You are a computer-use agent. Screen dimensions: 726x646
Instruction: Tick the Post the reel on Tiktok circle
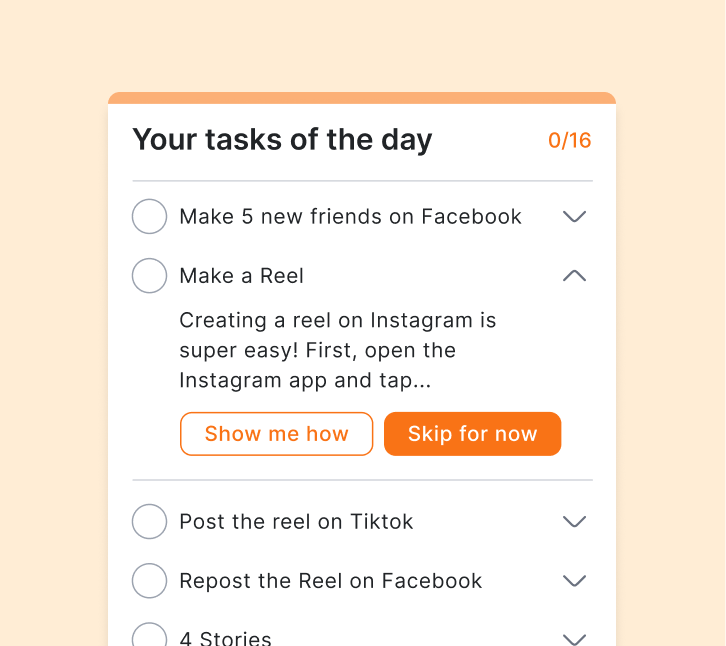[150, 522]
